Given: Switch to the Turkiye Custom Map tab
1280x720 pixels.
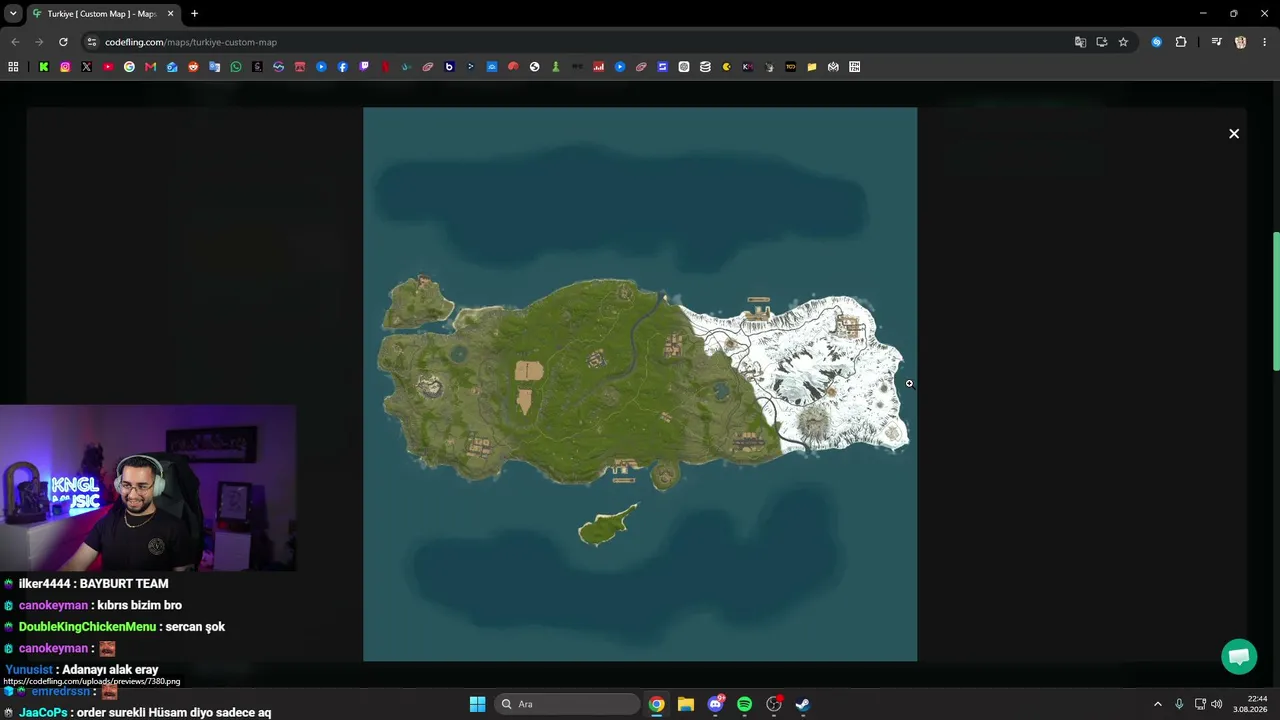Looking at the screenshot, I should pyautogui.click(x=102, y=14).
